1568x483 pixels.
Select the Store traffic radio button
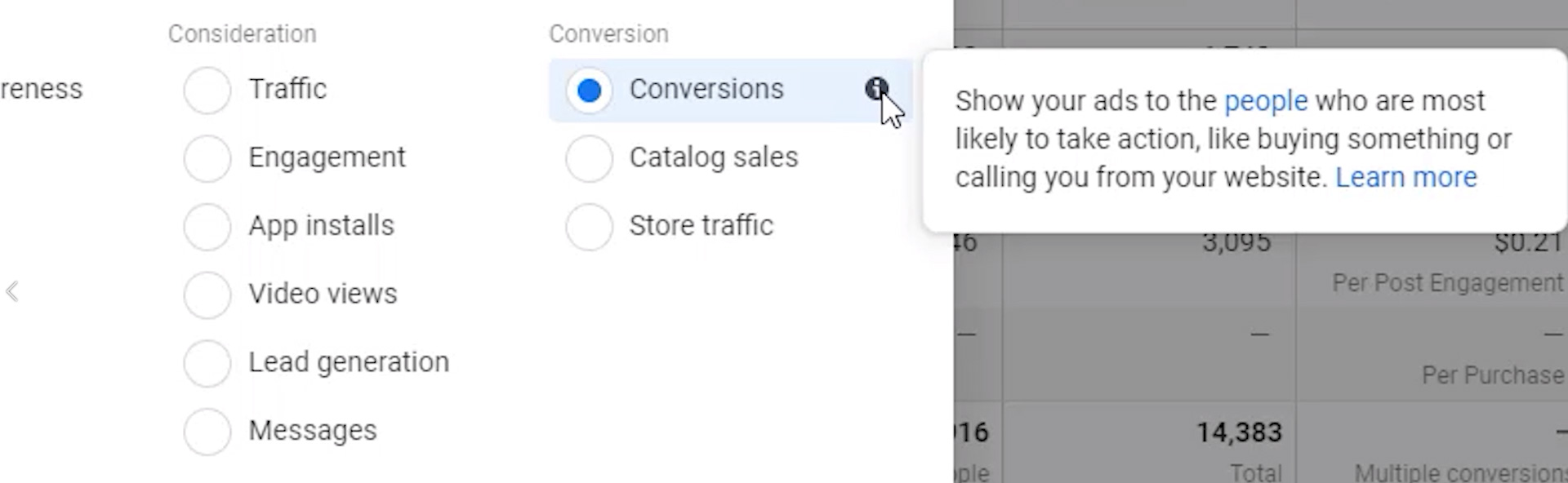[x=589, y=227]
